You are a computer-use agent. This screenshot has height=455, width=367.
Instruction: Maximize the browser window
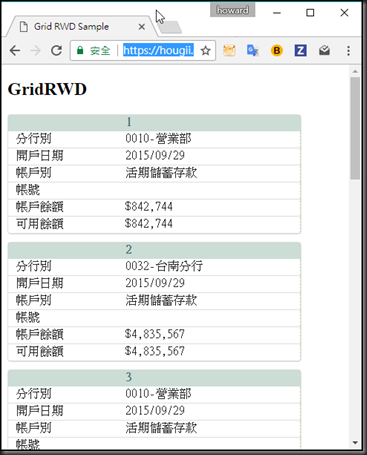click(x=310, y=13)
